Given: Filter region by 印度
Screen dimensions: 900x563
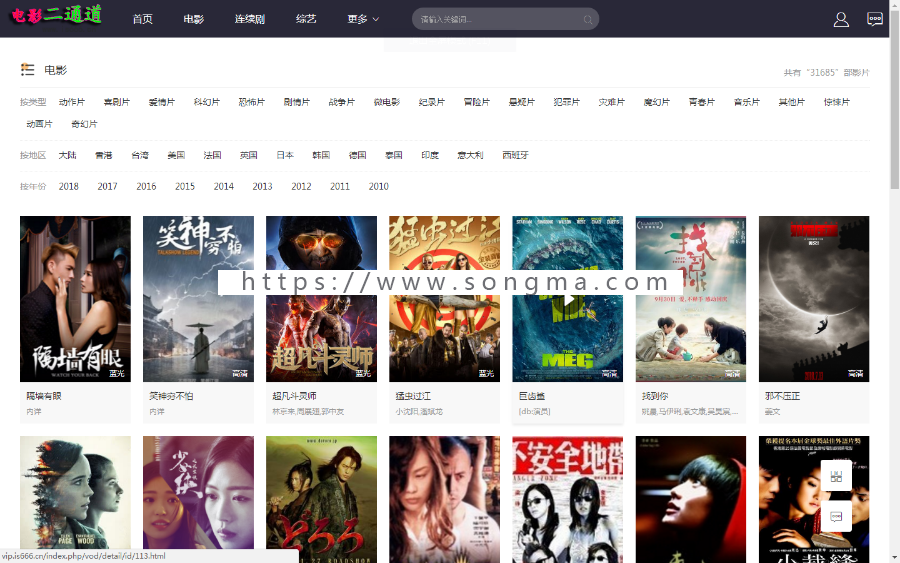Looking at the screenshot, I should [429, 156].
